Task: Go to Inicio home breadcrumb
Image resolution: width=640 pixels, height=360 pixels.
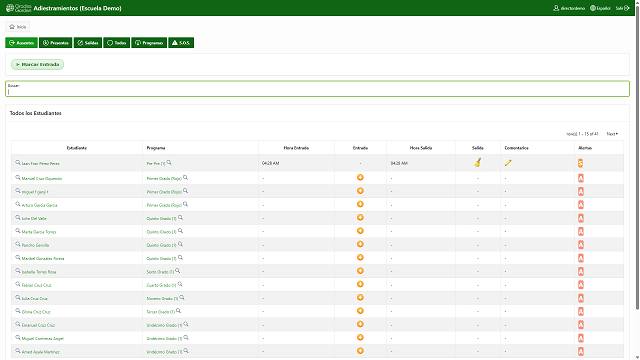Action: 18,27
